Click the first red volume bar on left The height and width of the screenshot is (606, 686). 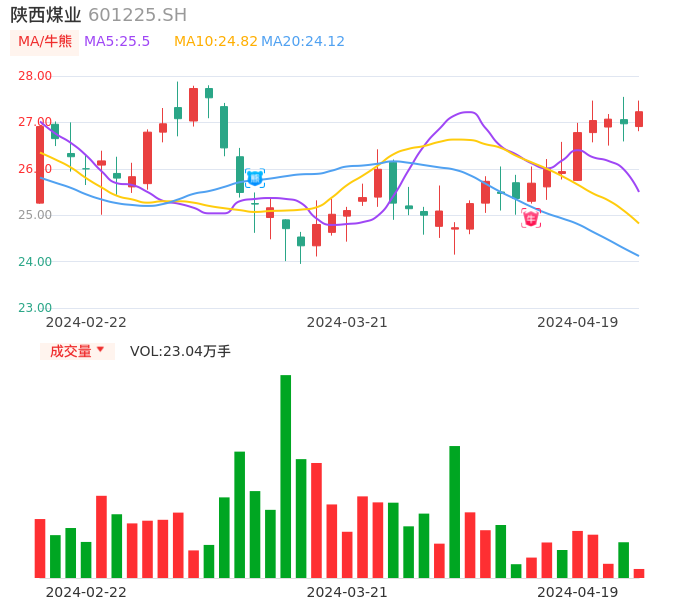40,548
